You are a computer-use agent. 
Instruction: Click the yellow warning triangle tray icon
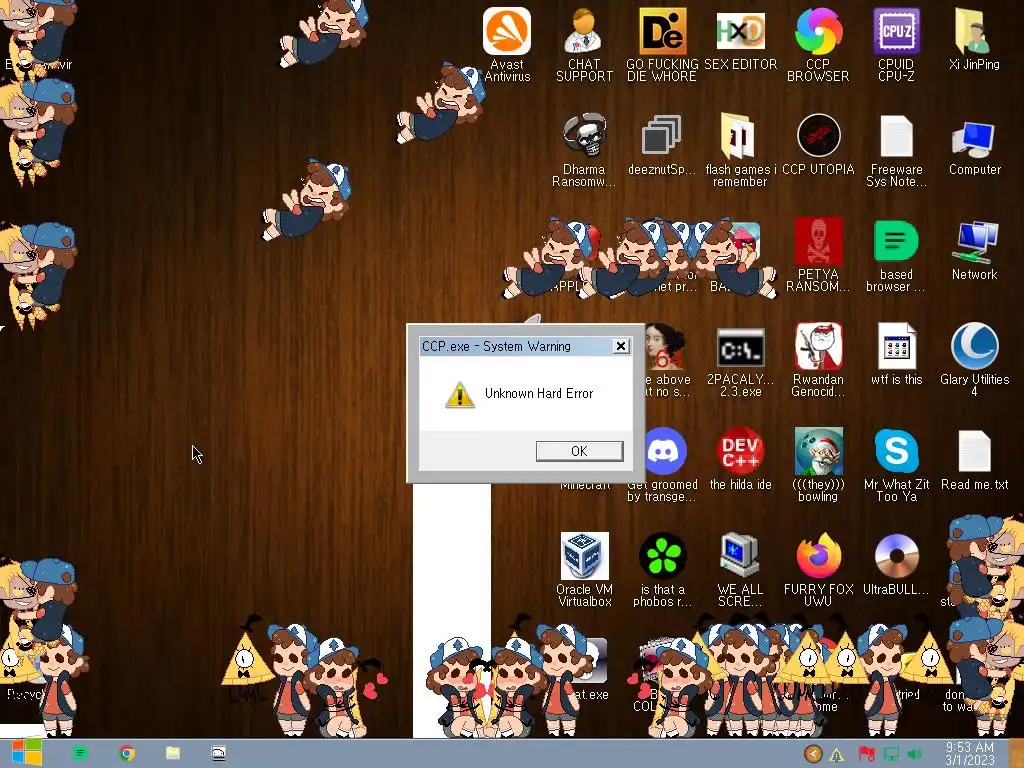click(x=836, y=756)
